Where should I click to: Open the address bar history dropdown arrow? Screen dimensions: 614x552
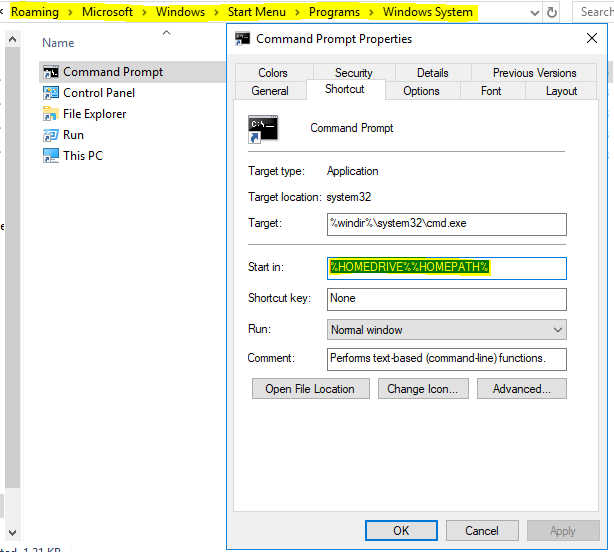pyautogui.click(x=535, y=13)
